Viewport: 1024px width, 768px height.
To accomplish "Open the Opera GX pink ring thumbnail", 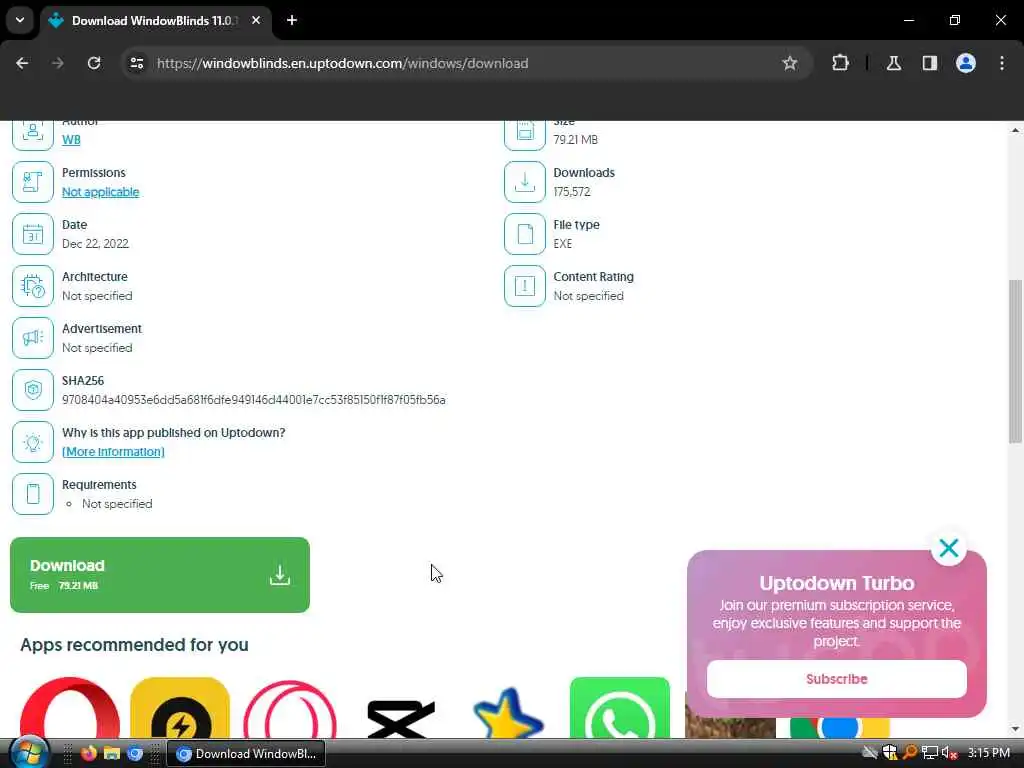I will 290,708.
